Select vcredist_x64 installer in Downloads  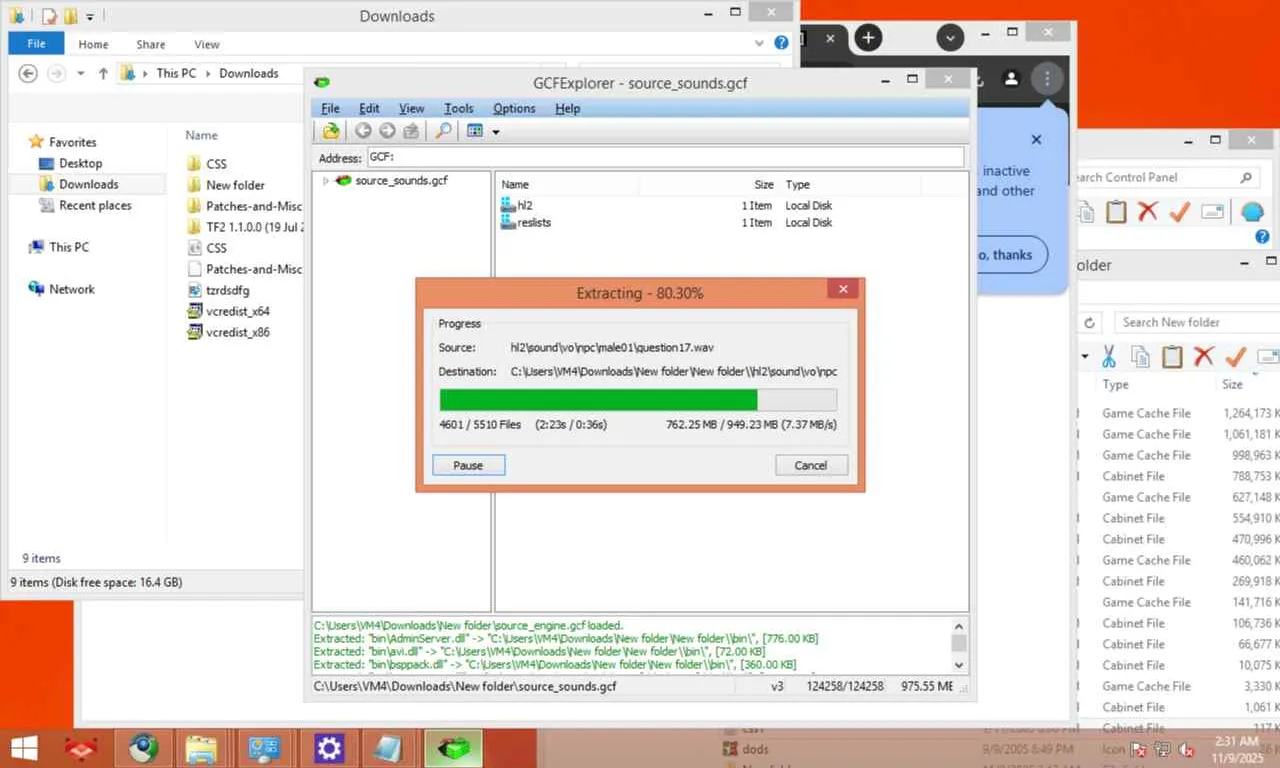pyautogui.click(x=228, y=311)
